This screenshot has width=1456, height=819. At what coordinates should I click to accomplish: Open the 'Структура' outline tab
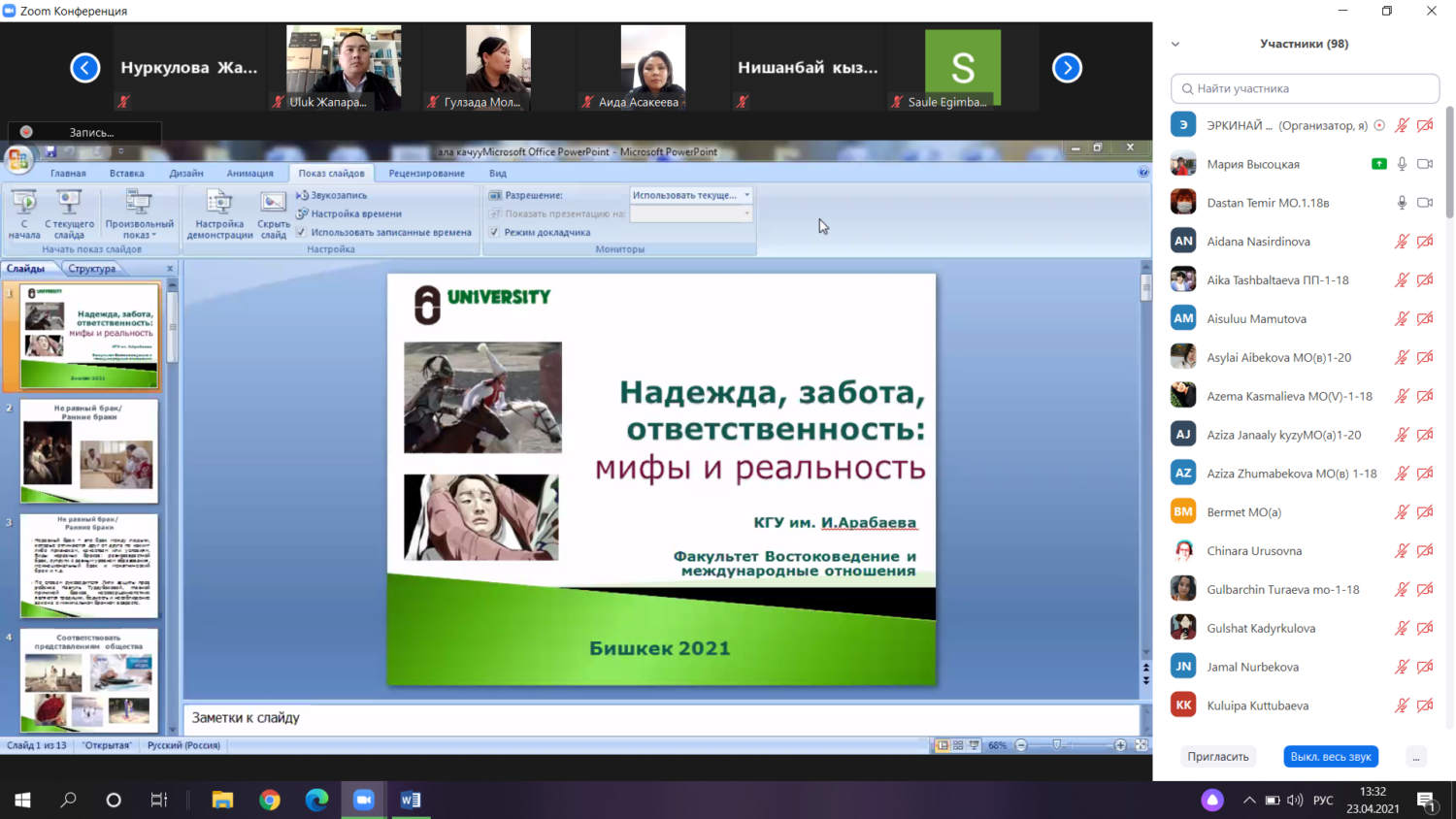point(92,269)
